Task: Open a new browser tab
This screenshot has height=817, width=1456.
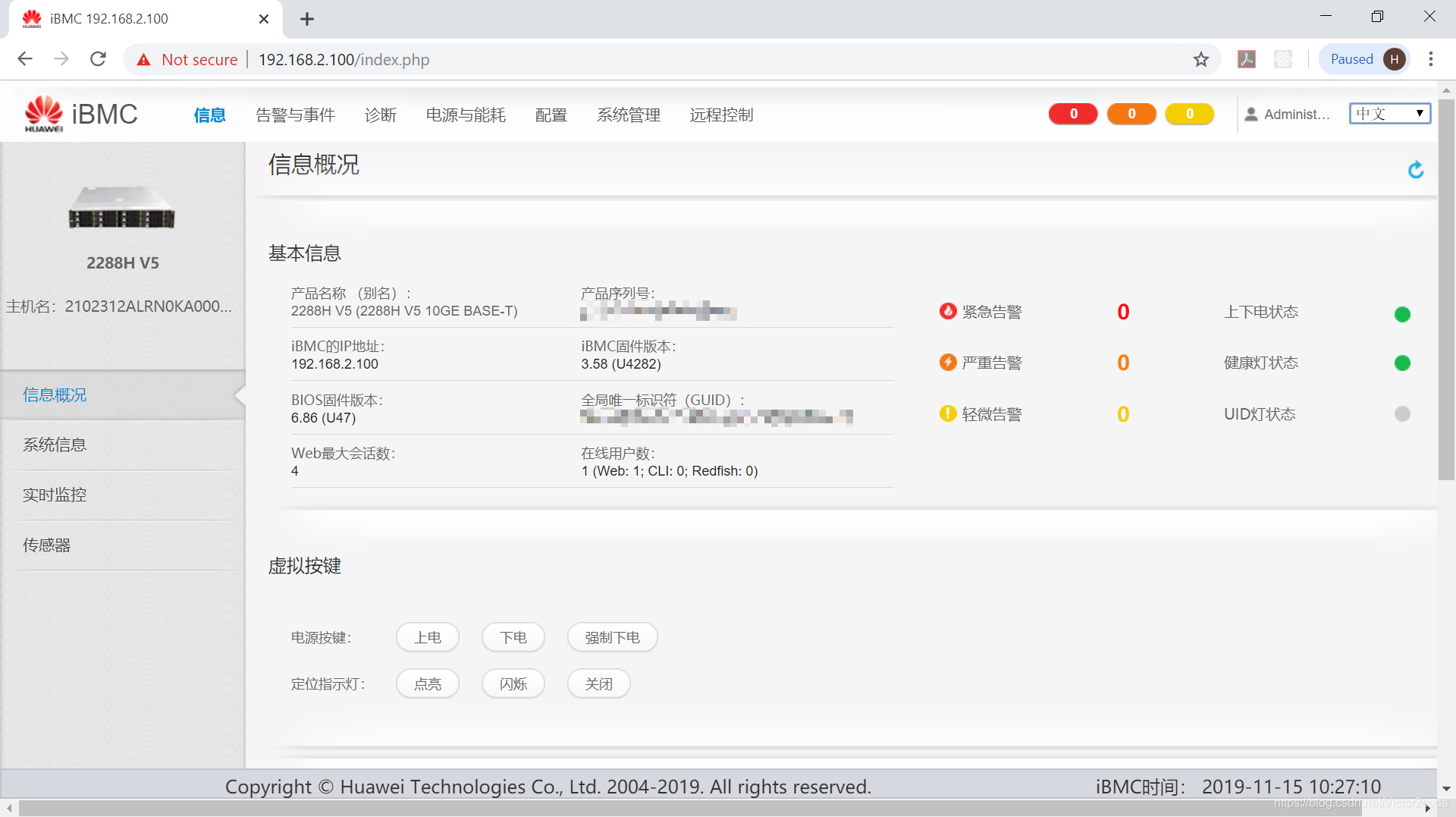Action: 307,19
